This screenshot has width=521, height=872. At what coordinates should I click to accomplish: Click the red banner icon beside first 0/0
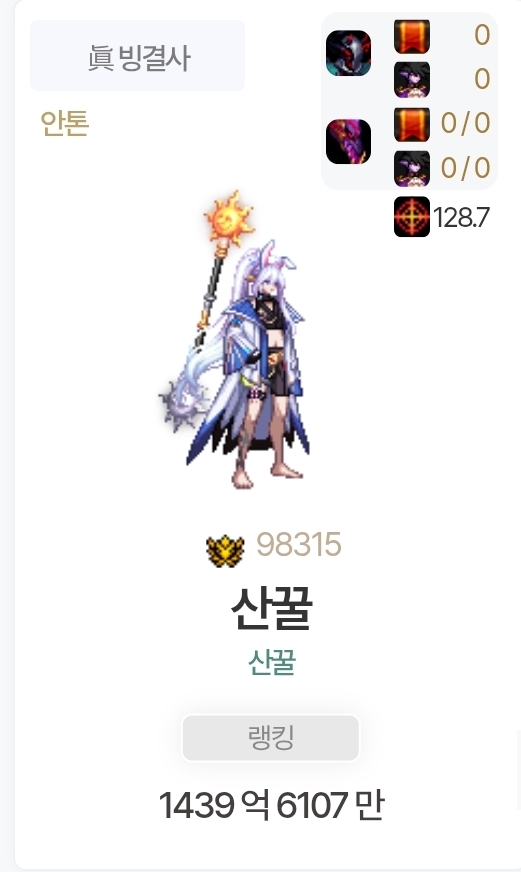pos(412,125)
